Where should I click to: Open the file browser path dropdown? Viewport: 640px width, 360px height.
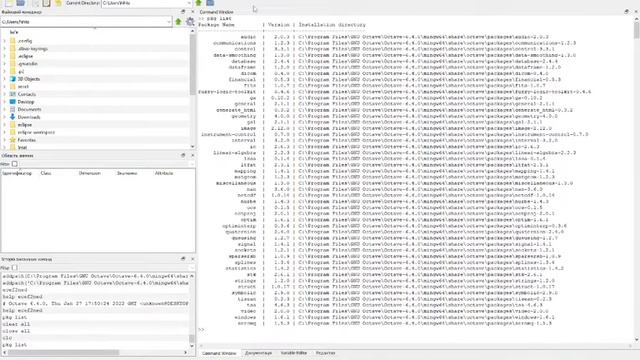(x=169, y=22)
